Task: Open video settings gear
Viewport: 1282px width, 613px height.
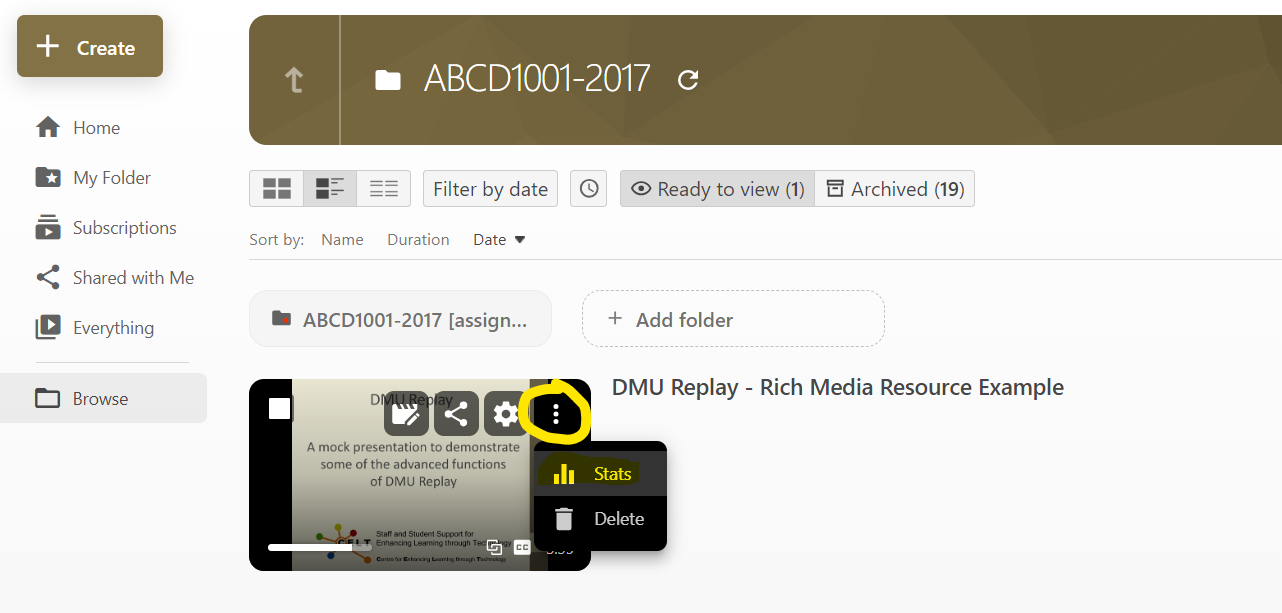Action: pos(506,413)
